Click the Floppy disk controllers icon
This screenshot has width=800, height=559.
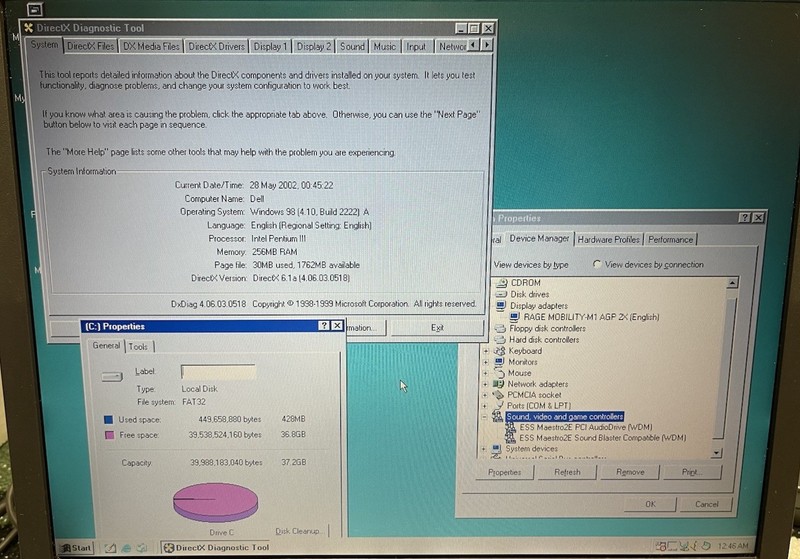pos(501,328)
